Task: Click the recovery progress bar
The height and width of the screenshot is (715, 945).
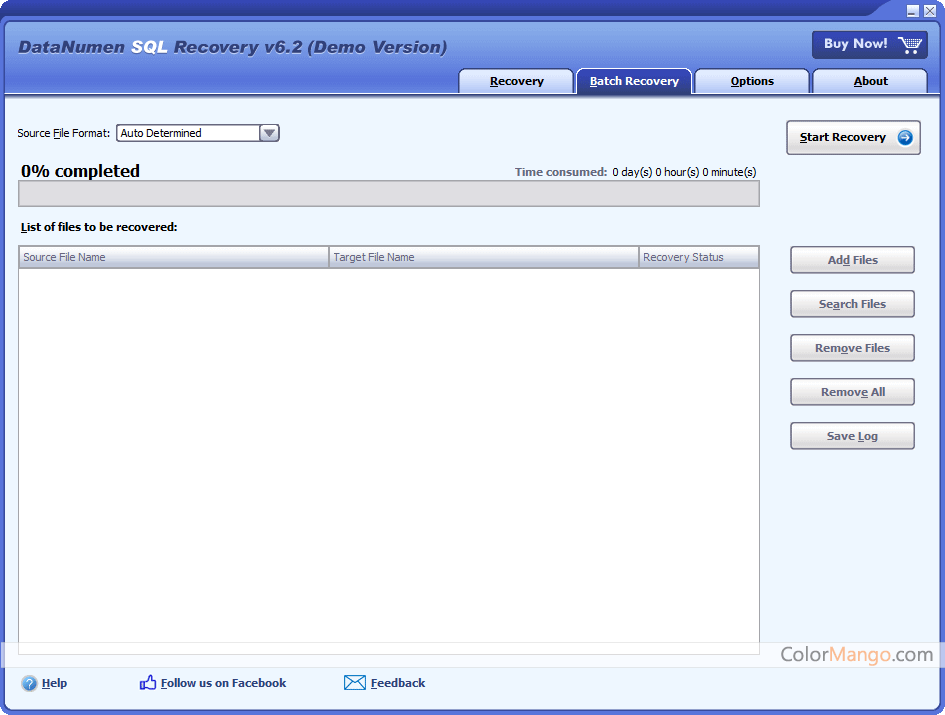Action: [x=389, y=194]
